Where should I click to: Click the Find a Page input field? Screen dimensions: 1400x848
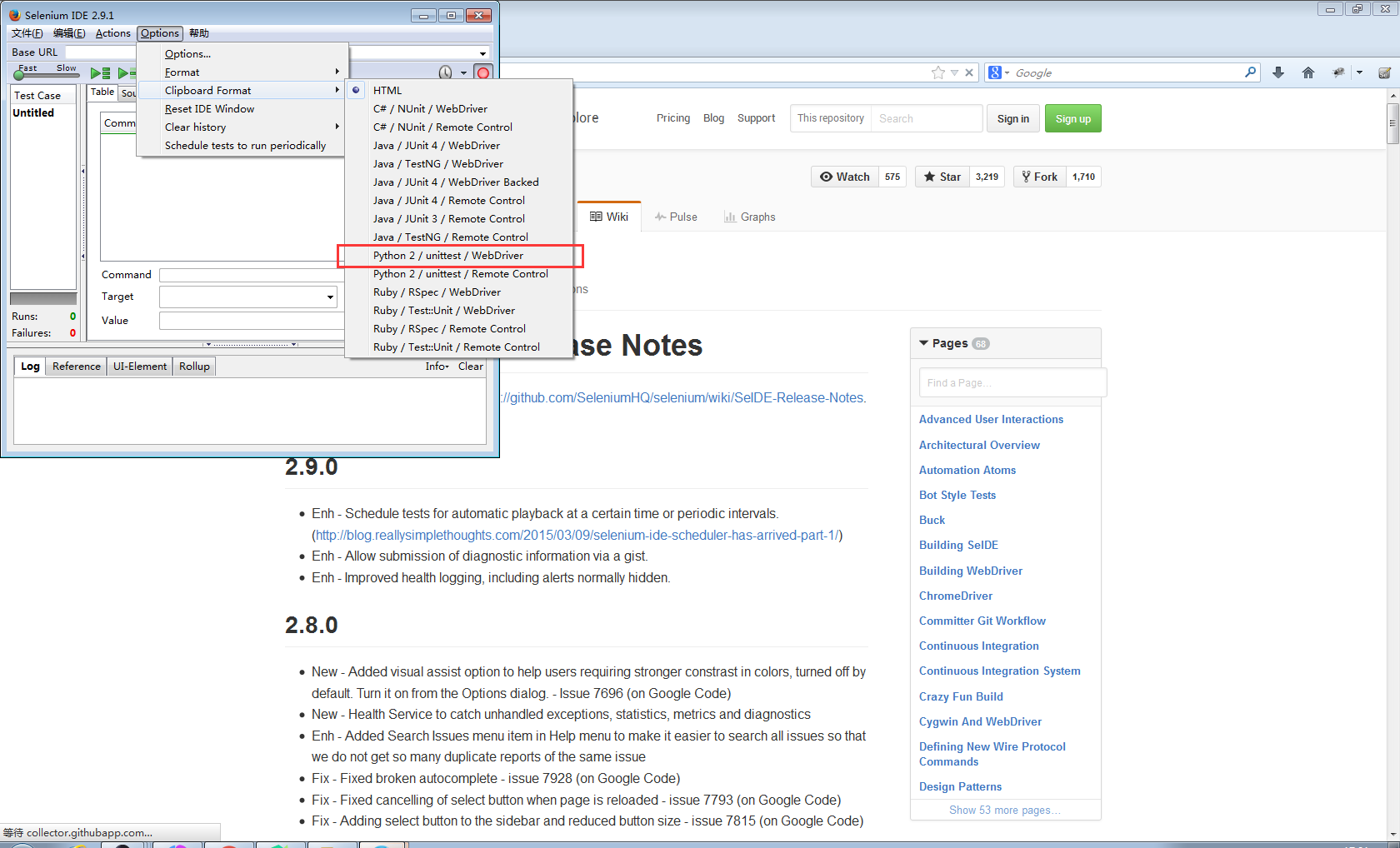(1012, 382)
